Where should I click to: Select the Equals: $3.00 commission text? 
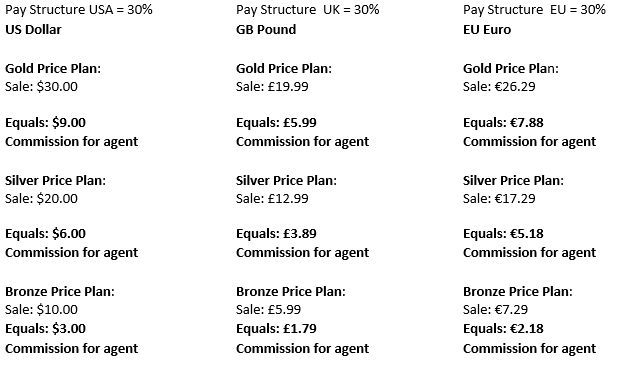click(x=45, y=329)
